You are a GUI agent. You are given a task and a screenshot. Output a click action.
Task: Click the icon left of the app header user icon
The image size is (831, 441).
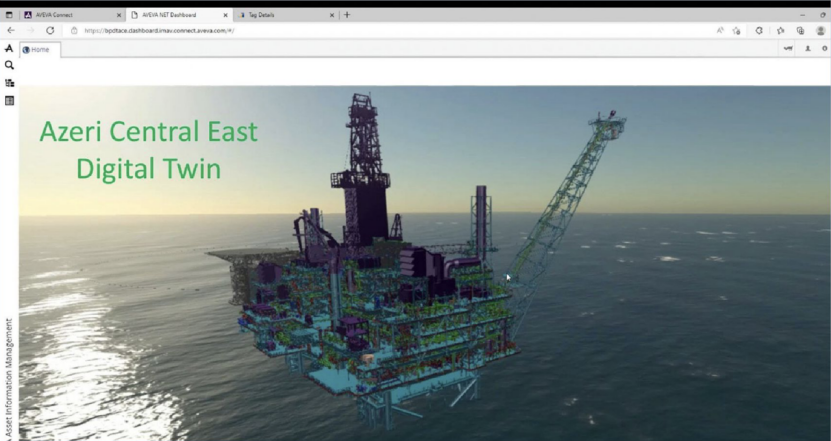(788, 49)
